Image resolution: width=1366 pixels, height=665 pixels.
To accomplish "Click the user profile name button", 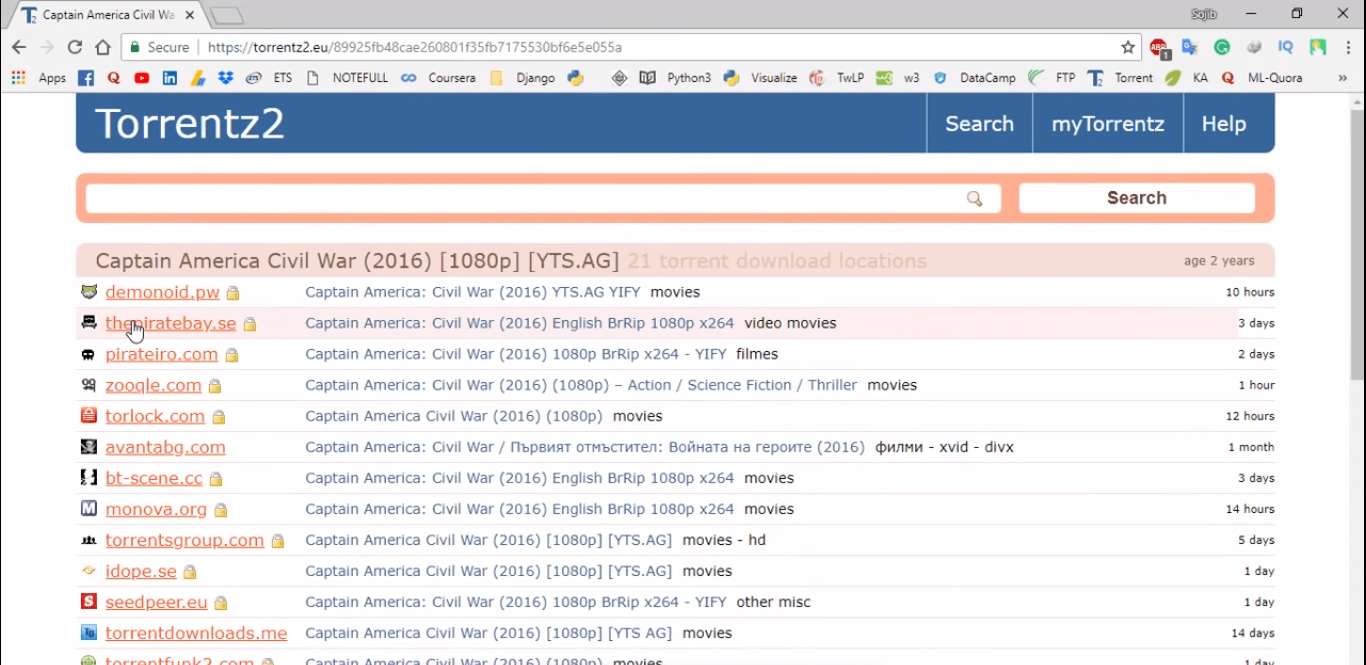I will tap(1203, 14).
